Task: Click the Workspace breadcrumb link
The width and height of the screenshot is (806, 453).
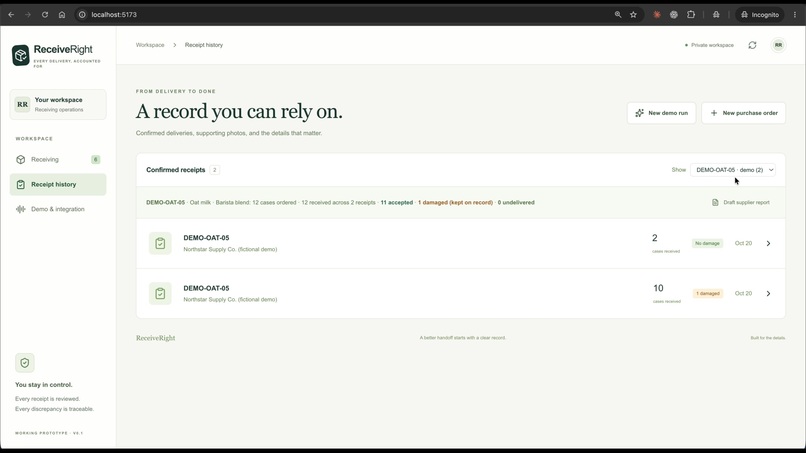Action: tap(150, 45)
